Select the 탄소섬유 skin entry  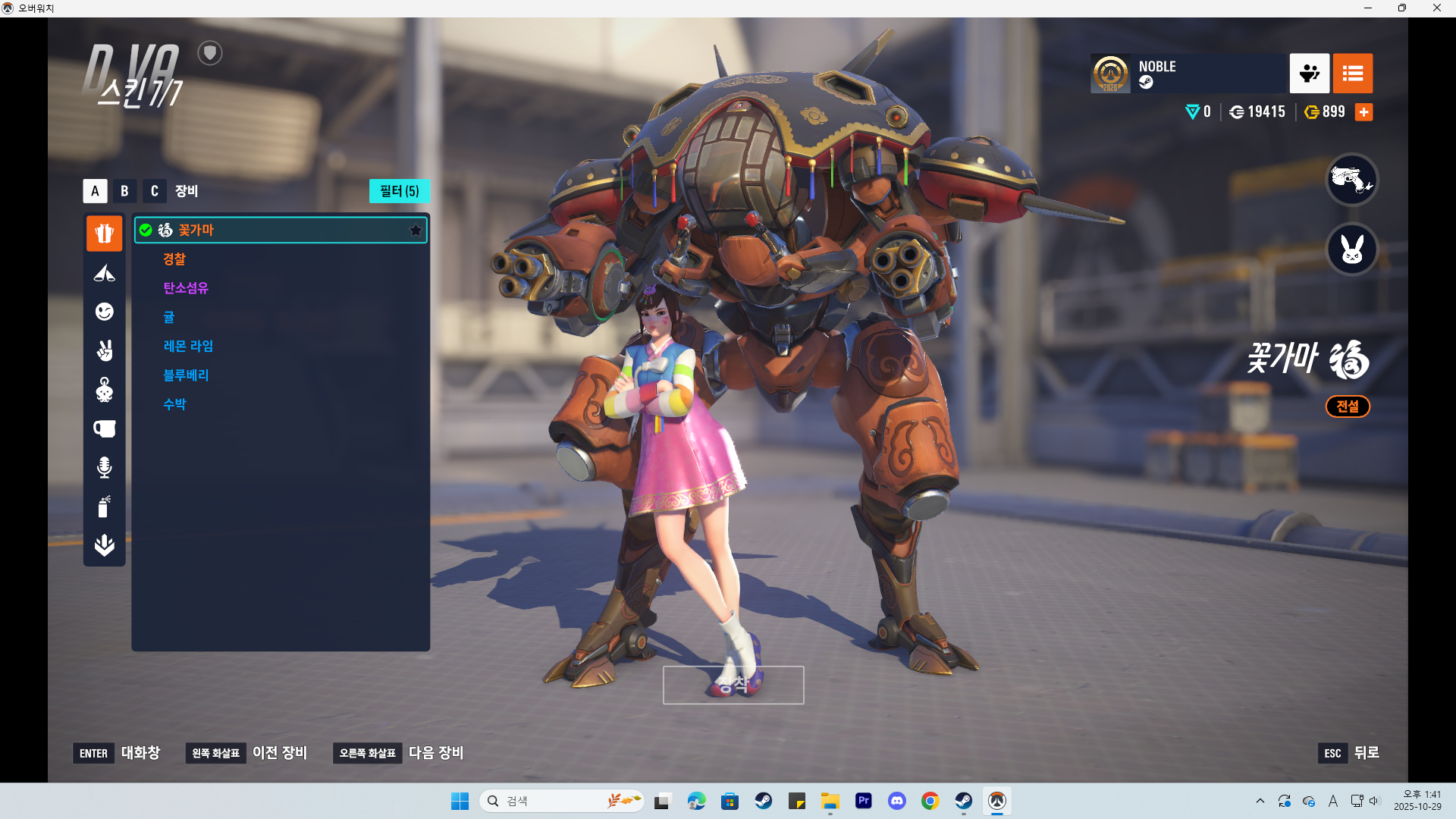pos(186,288)
